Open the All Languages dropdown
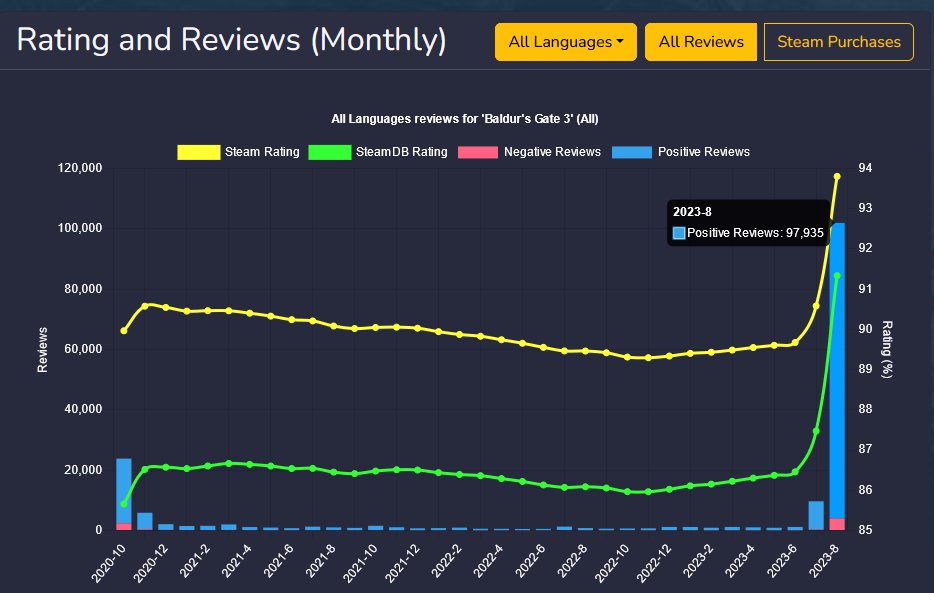The image size is (934, 593). click(x=565, y=42)
